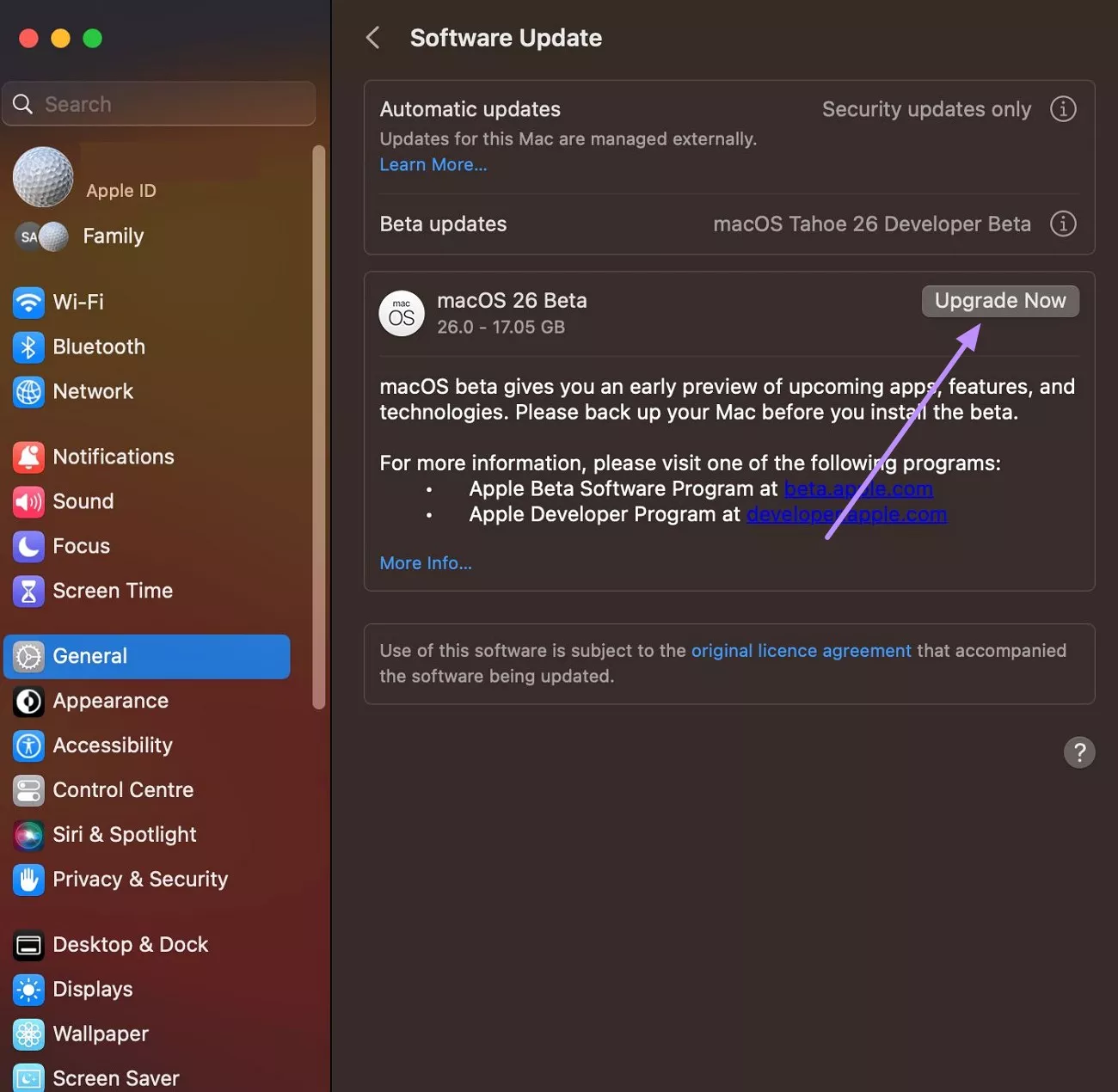This screenshot has width=1118, height=1092.
Task: Click the Security updates only value
Action: [926, 109]
